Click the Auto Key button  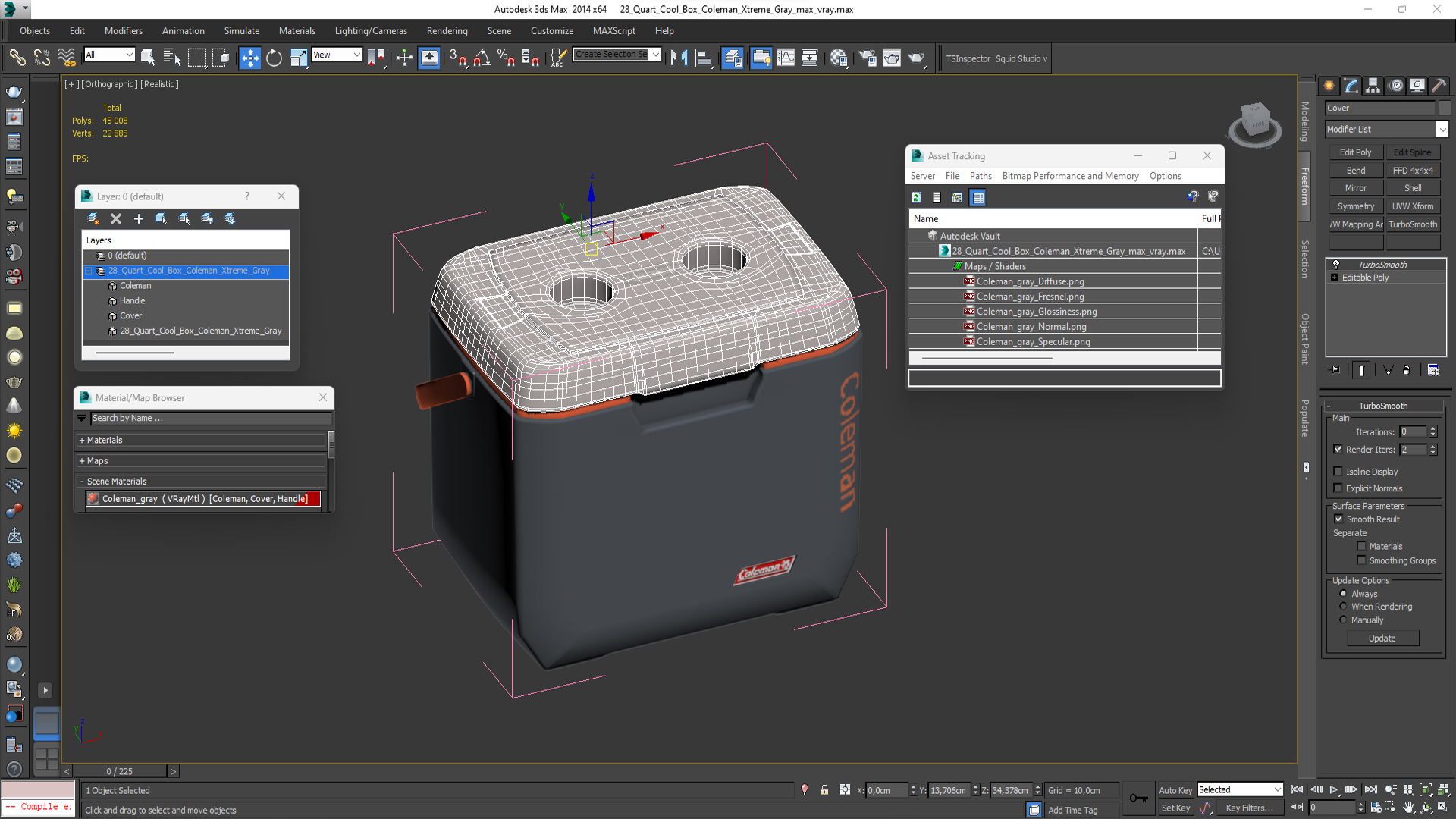[1175, 790]
